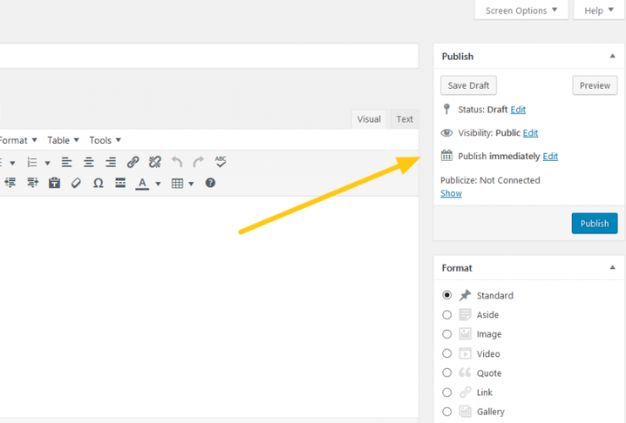Click the undo arrow icon

pyautogui.click(x=177, y=162)
